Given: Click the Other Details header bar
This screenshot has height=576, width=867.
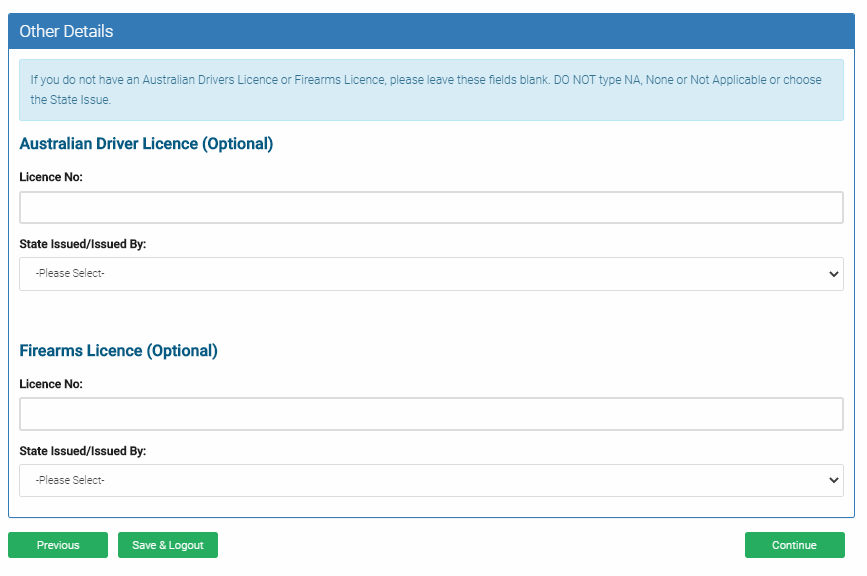Looking at the screenshot, I should pos(433,31).
